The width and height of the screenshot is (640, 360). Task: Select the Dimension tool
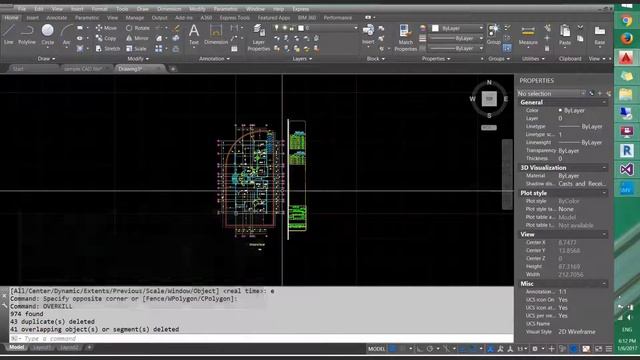pyautogui.click(x=216, y=34)
